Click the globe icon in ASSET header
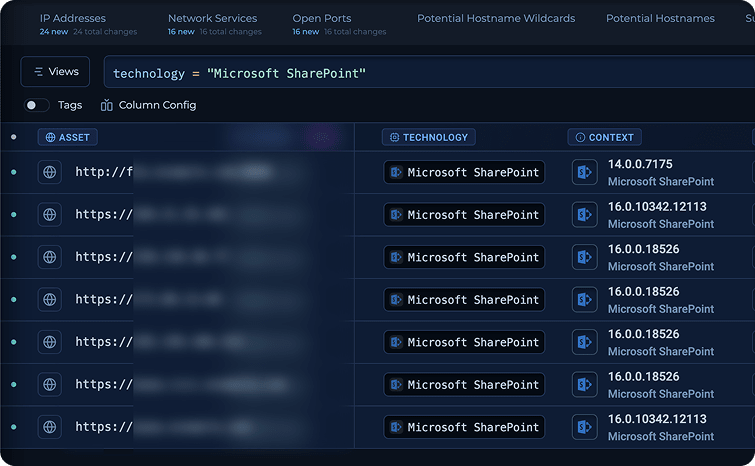The height and width of the screenshot is (466, 755). (x=51, y=138)
